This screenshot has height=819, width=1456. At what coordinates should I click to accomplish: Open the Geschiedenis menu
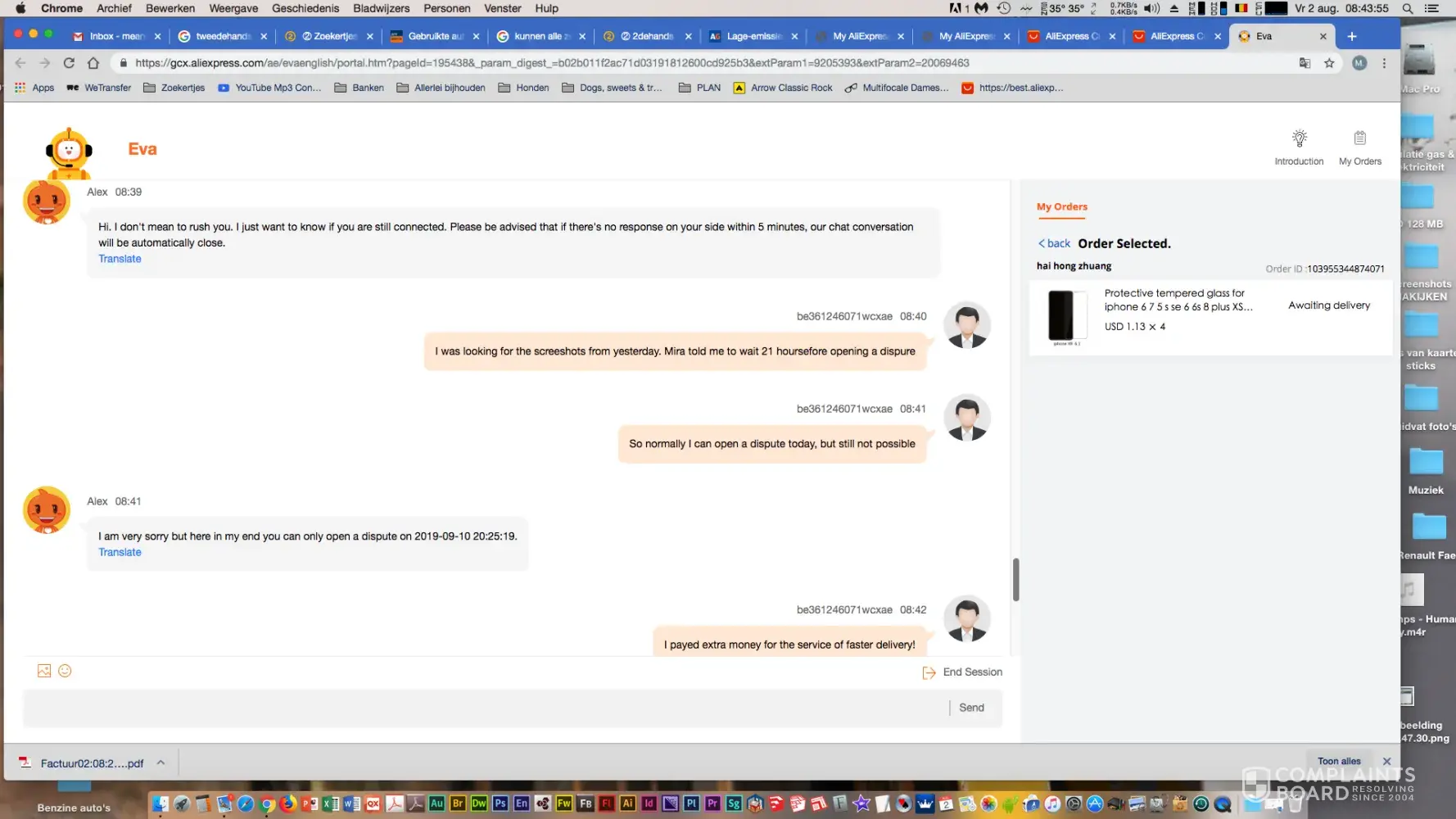(x=305, y=8)
